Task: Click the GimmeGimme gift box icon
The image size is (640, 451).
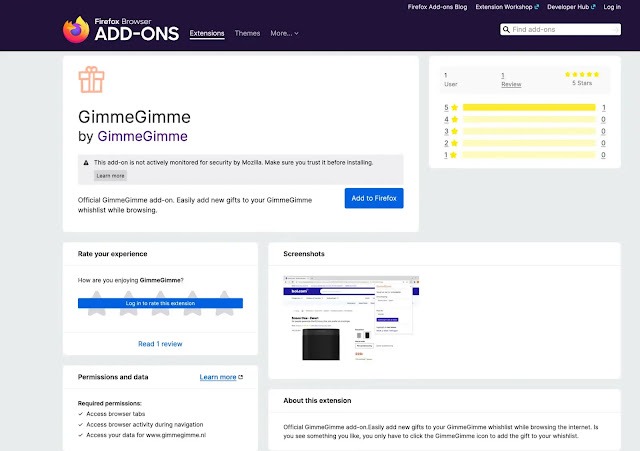Action: 91,80
